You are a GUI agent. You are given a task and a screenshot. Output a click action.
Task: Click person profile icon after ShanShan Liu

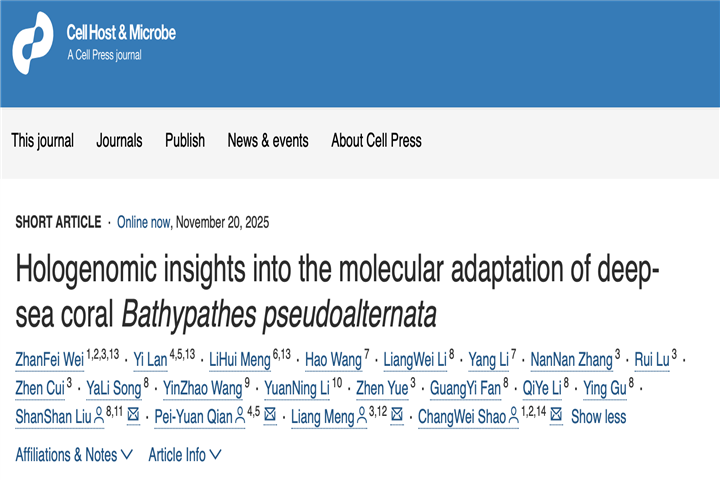[x=98, y=416]
